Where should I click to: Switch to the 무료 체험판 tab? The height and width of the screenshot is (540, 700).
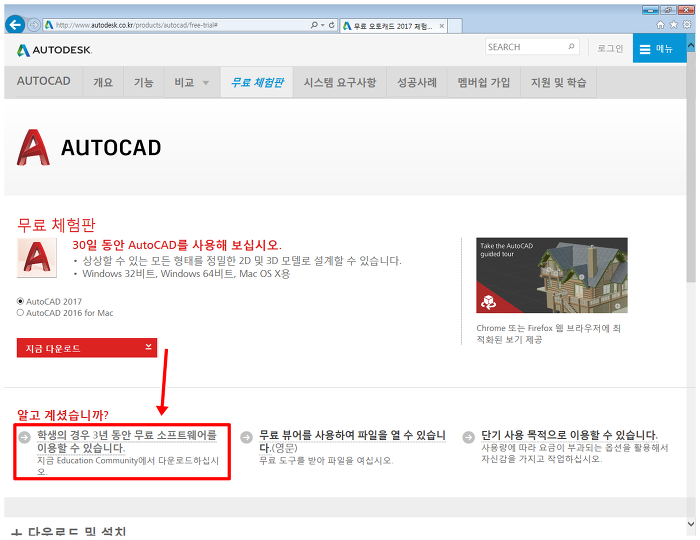[257, 83]
